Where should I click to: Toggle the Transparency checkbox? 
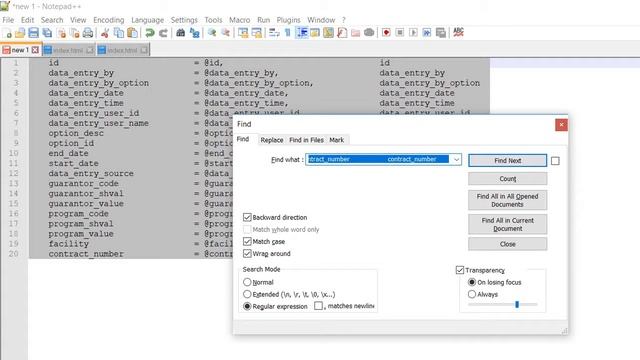tap(460, 270)
